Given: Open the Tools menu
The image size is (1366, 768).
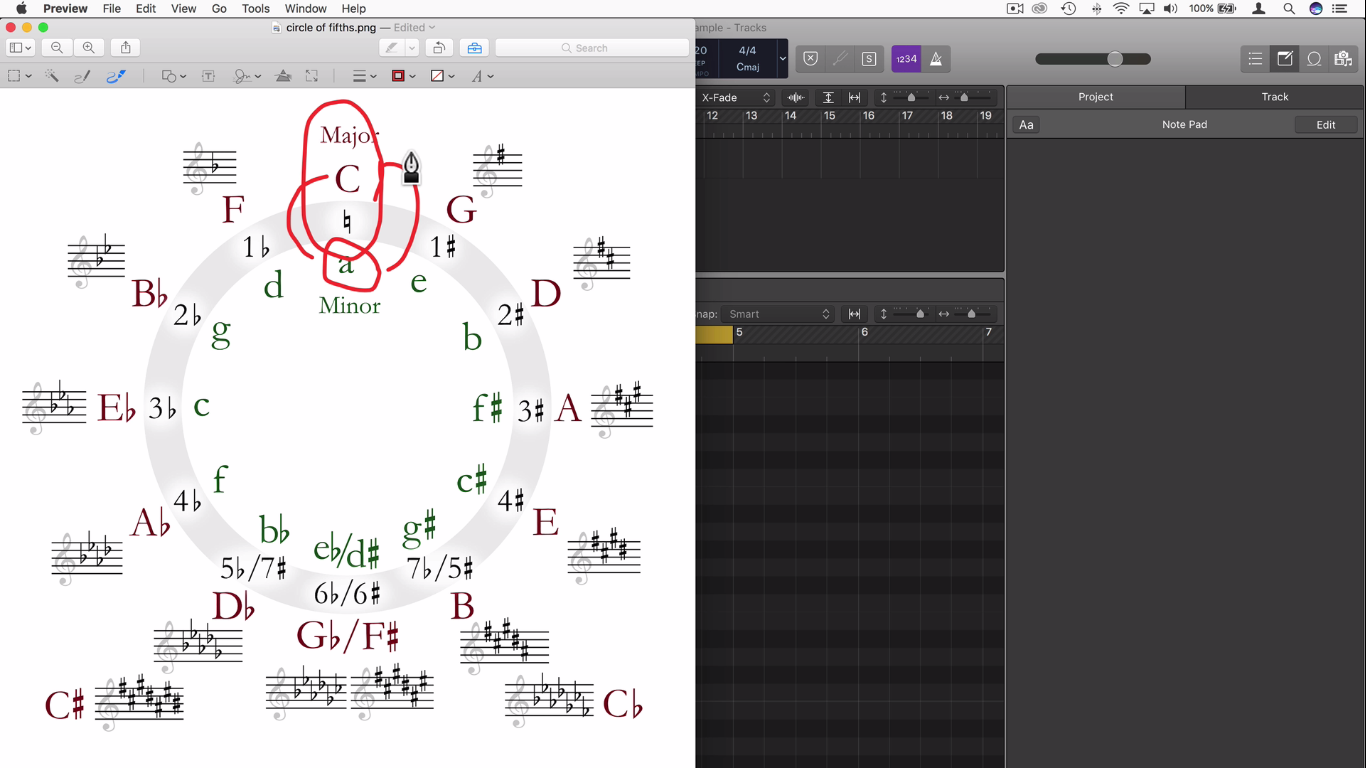Looking at the screenshot, I should [256, 8].
